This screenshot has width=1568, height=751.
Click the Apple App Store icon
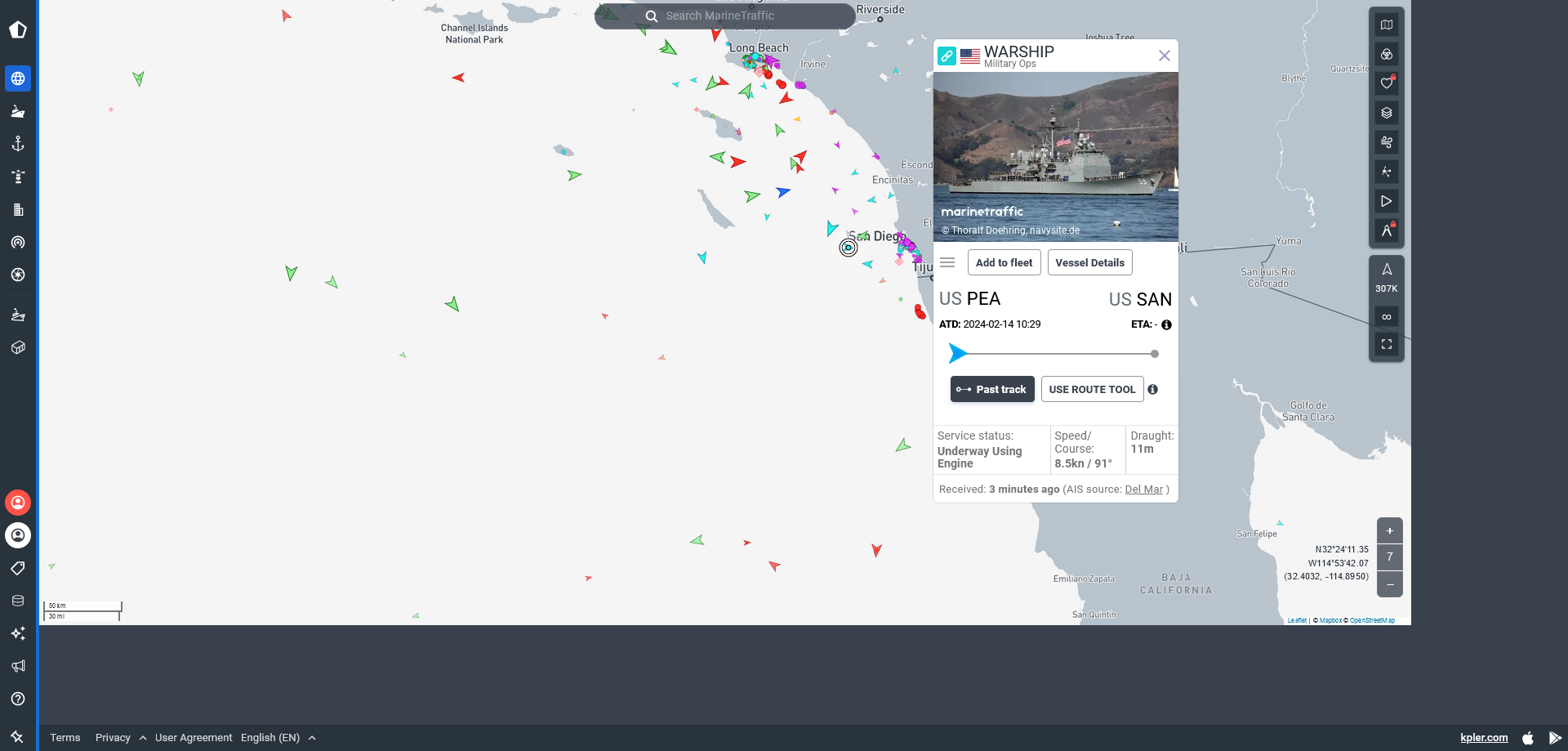(x=1528, y=737)
